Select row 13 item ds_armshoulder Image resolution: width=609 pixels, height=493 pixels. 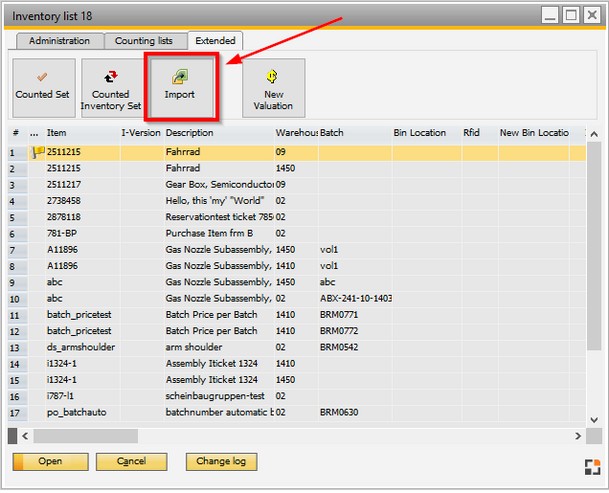[x=80, y=347]
